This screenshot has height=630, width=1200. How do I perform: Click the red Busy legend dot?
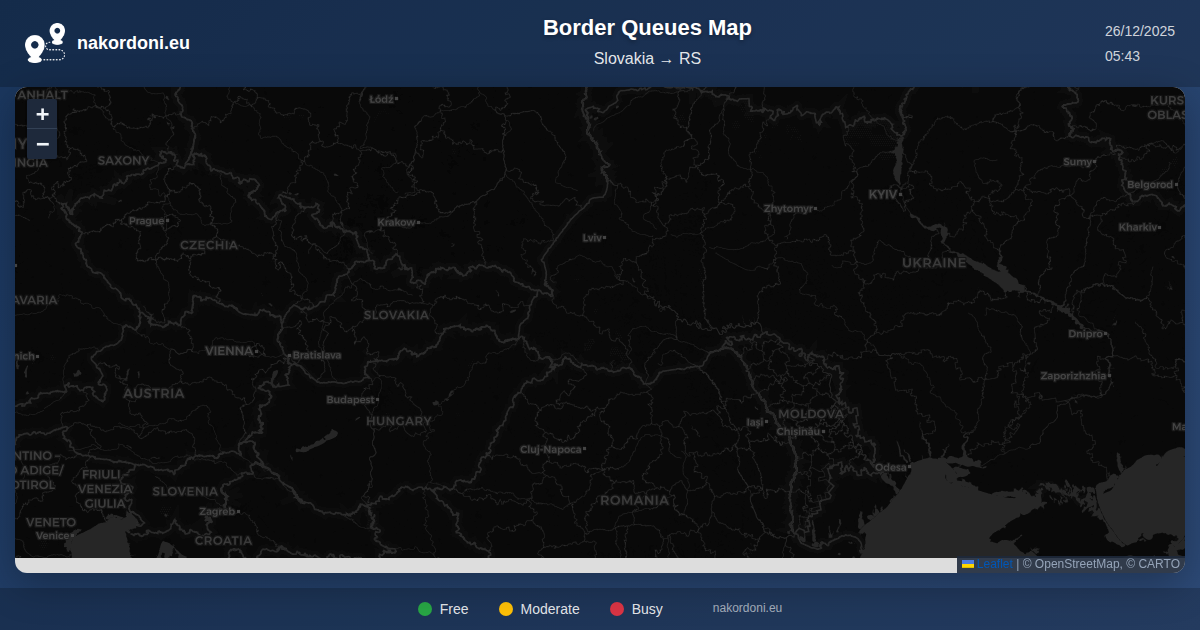click(617, 609)
